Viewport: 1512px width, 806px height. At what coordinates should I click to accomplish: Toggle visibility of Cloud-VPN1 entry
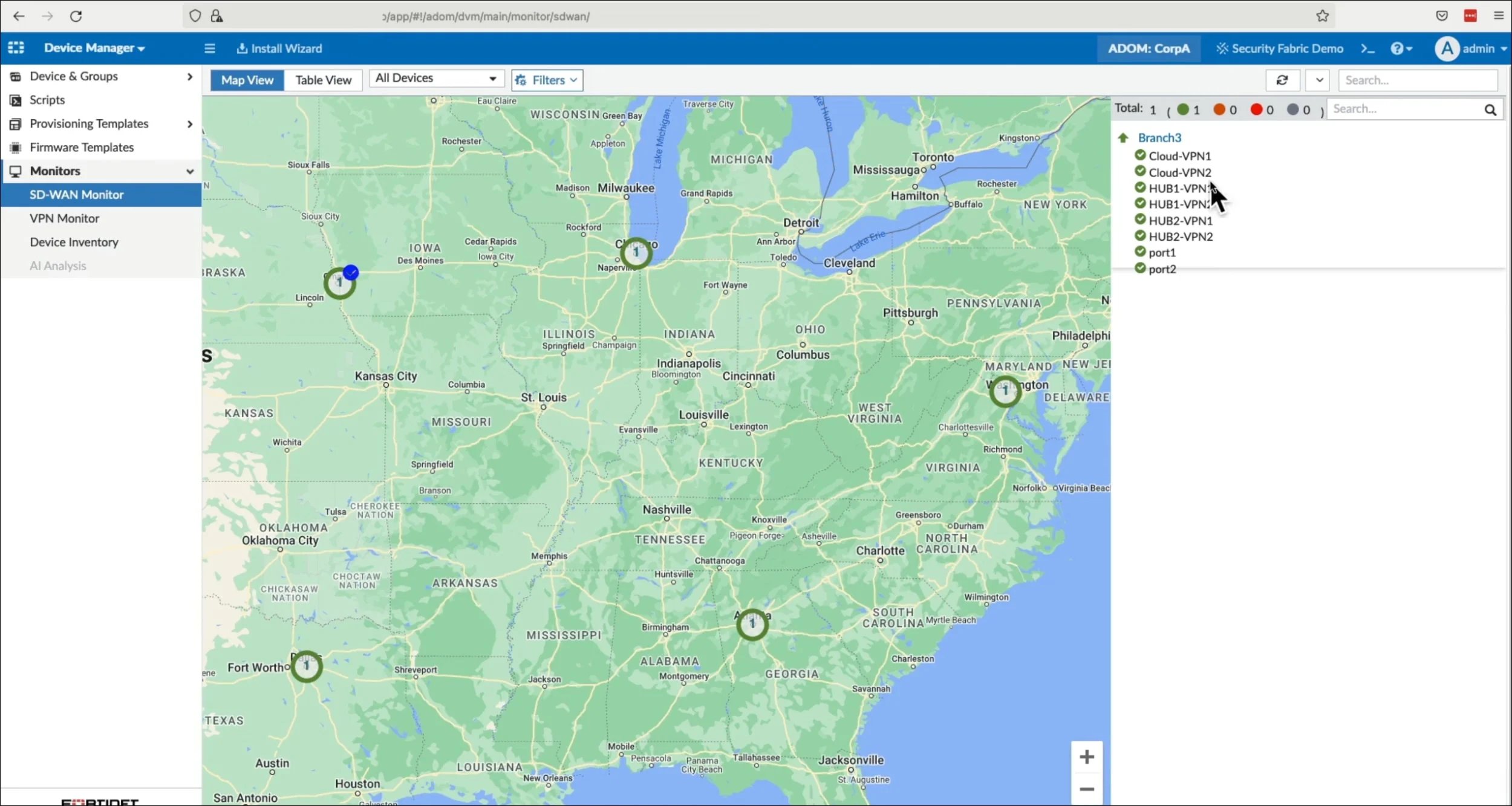tap(1140, 155)
